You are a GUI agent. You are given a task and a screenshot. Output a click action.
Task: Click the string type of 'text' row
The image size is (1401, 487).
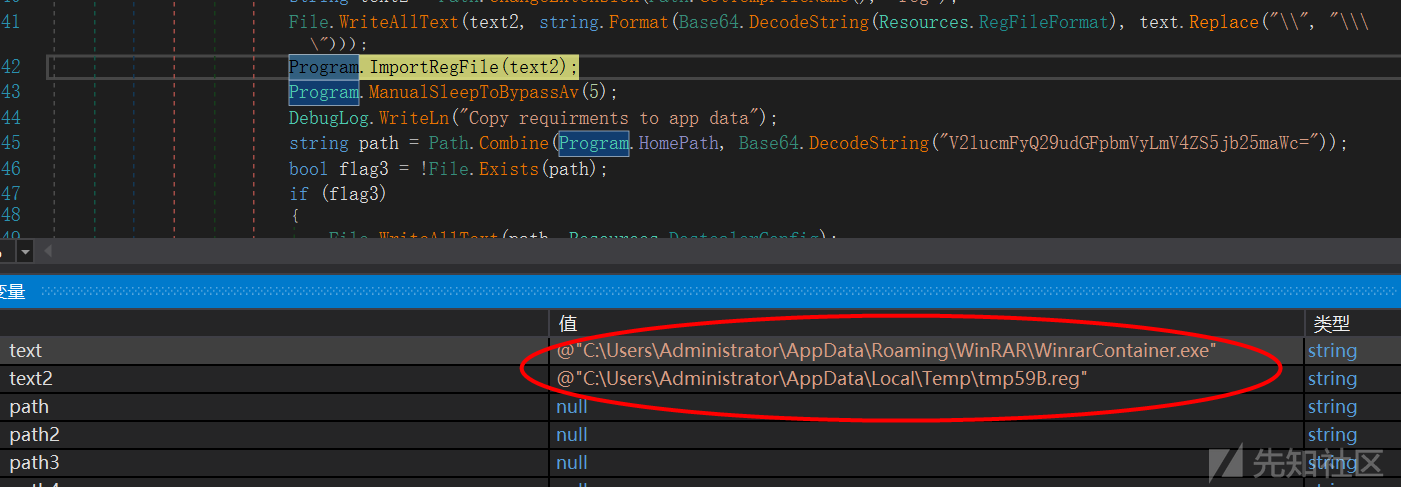tap(1333, 350)
